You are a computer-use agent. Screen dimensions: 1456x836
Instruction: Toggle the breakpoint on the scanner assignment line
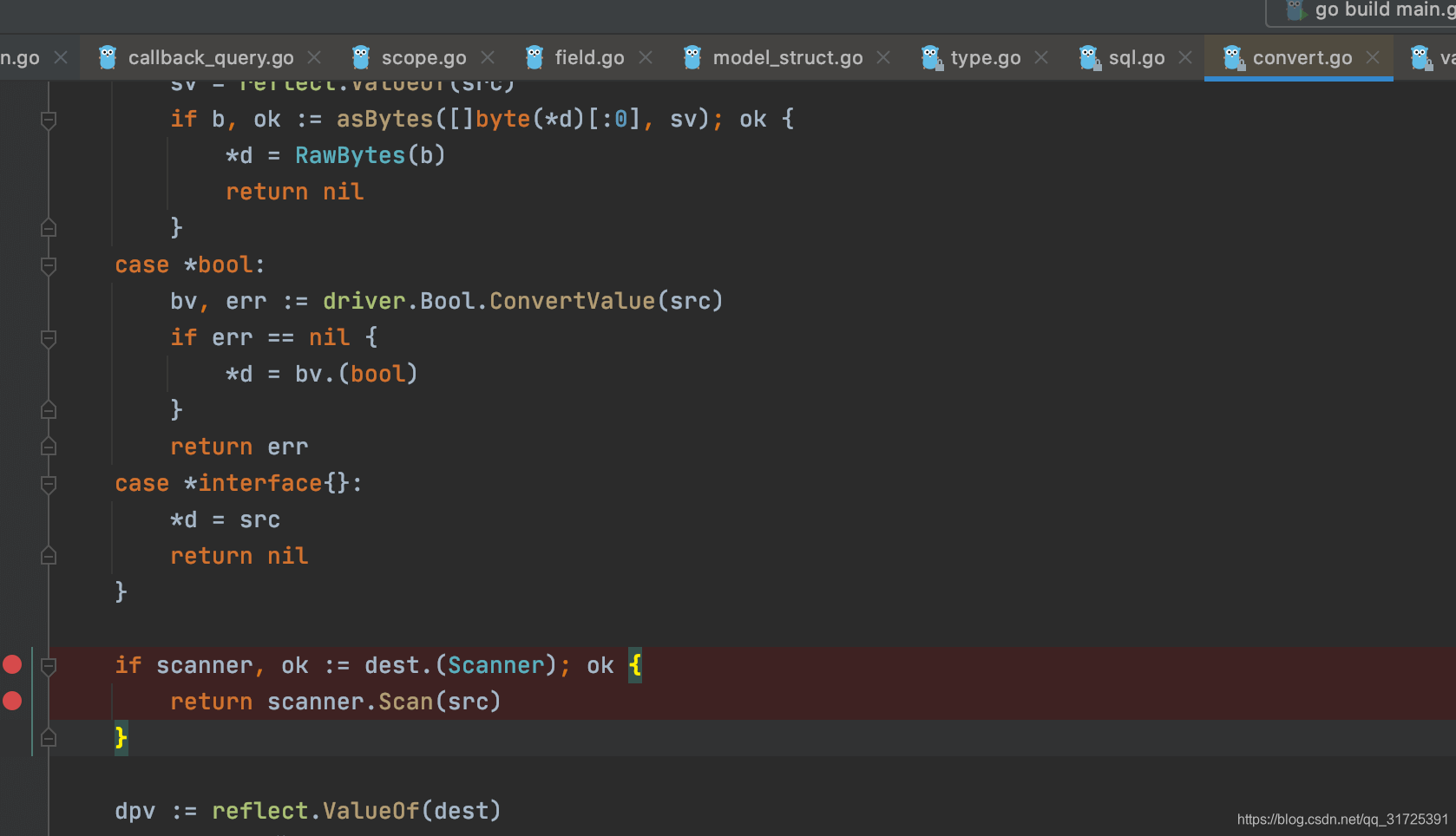12,664
